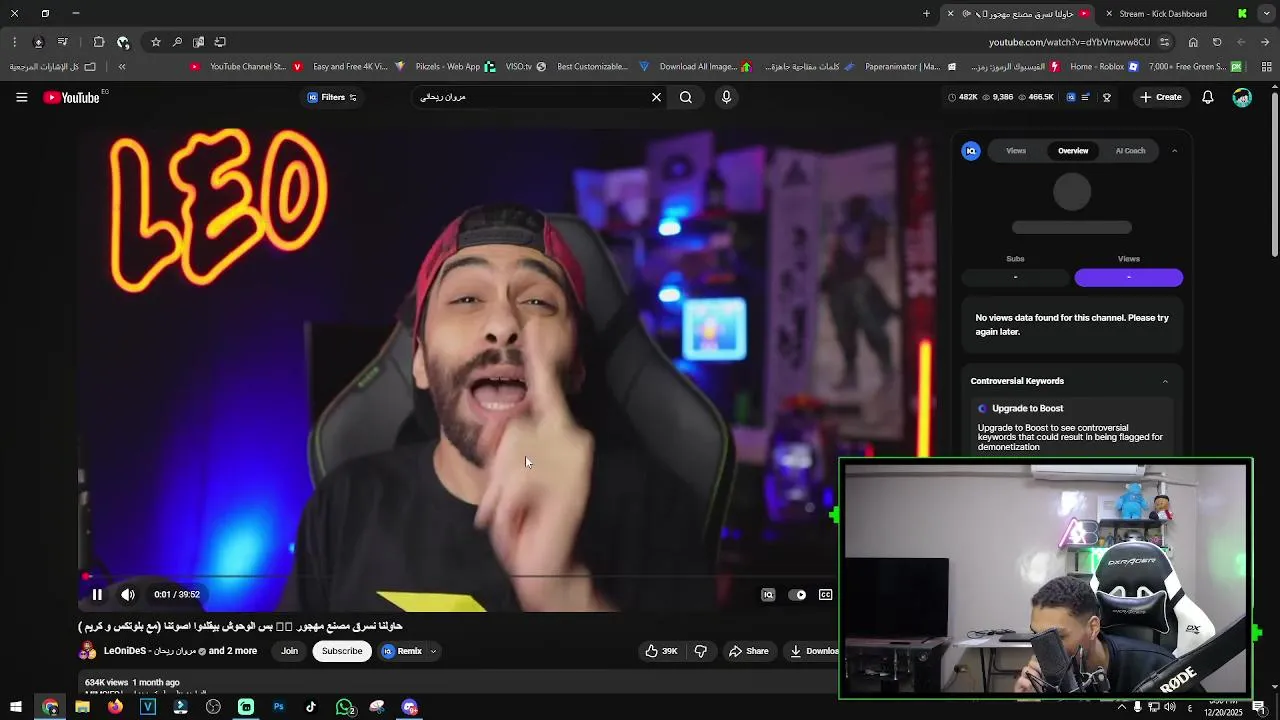The height and width of the screenshot is (720, 1280).
Task: Download the video
Action: tap(813, 651)
